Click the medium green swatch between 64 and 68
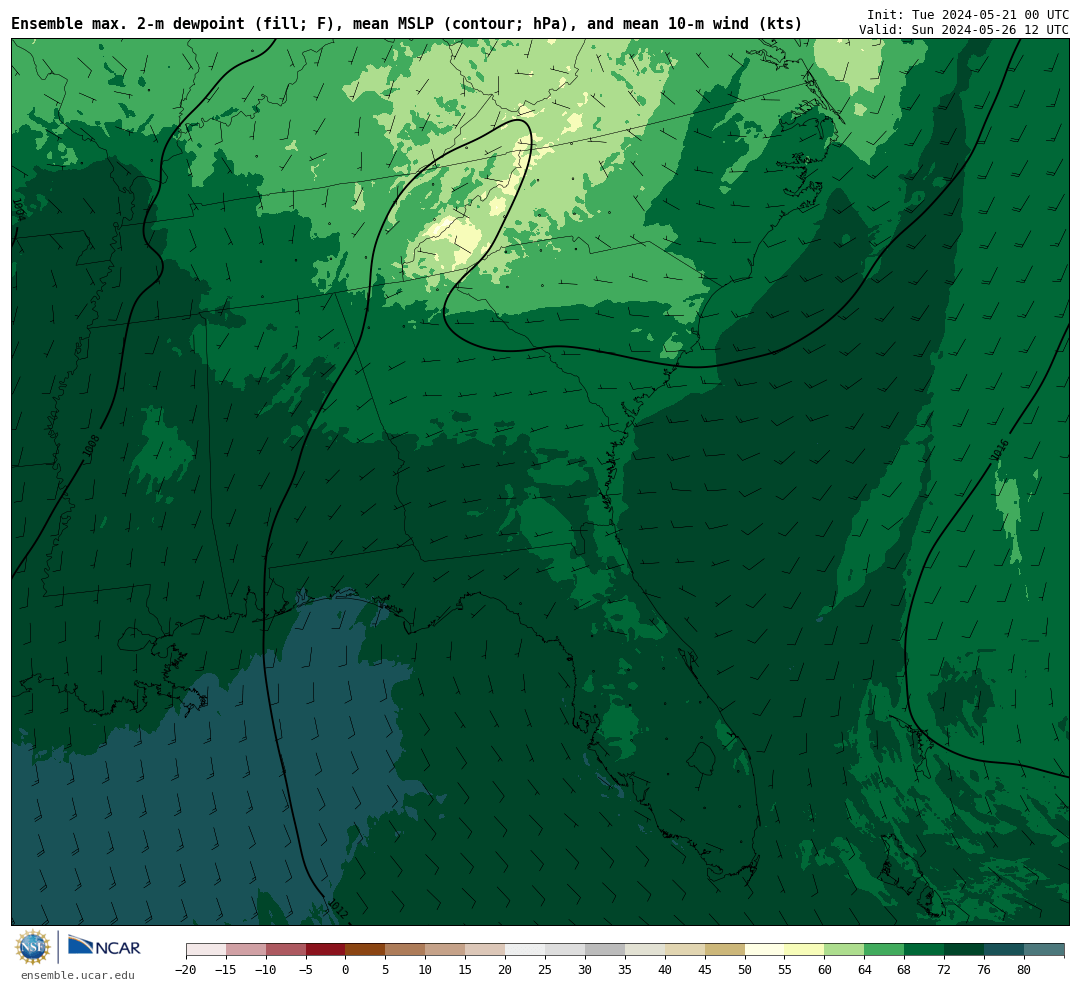Viewport: 1080px width, 988px height. [885, 950]
